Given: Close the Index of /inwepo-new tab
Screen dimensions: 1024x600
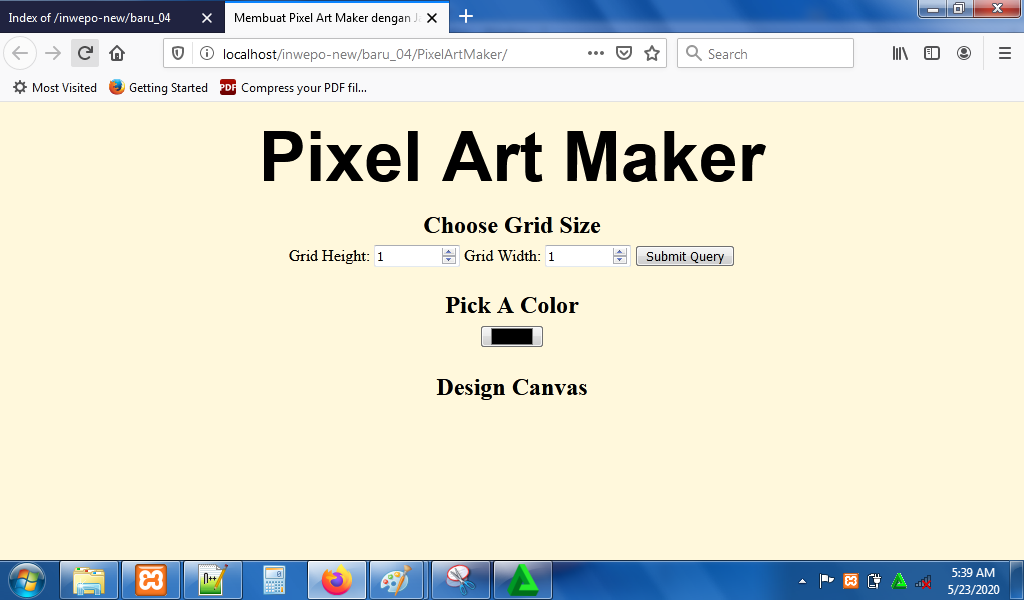Looking at the screenshot, I should [x=207, y=18].
